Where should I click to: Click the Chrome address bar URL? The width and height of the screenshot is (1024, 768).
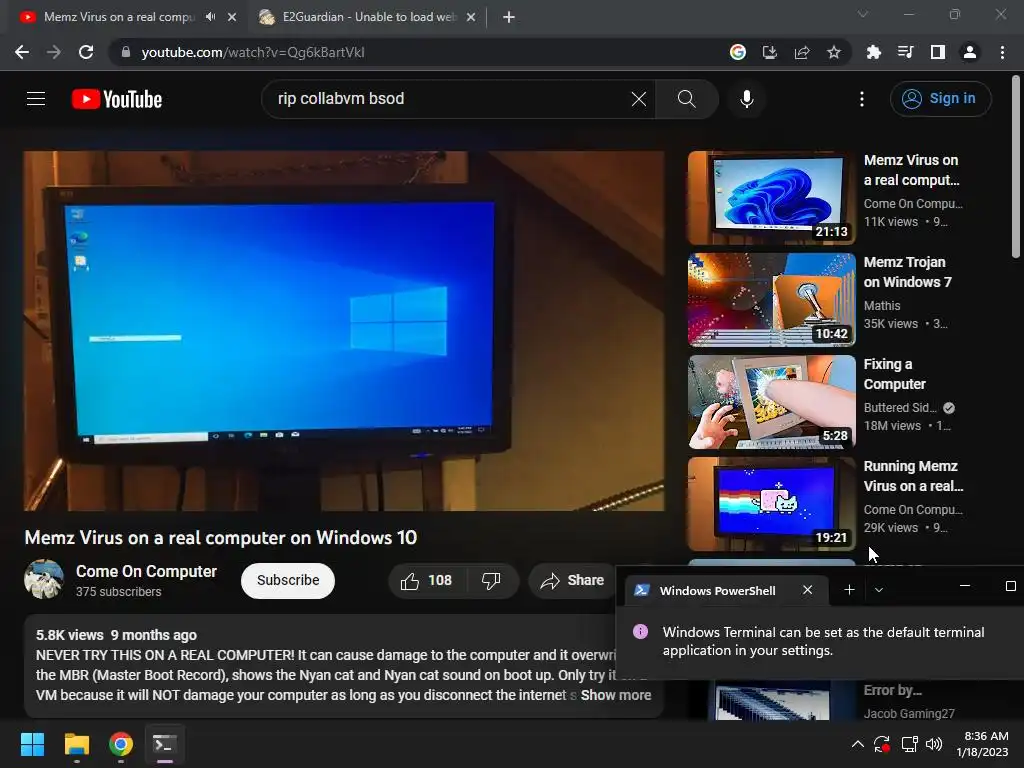[x=253, y=52]
